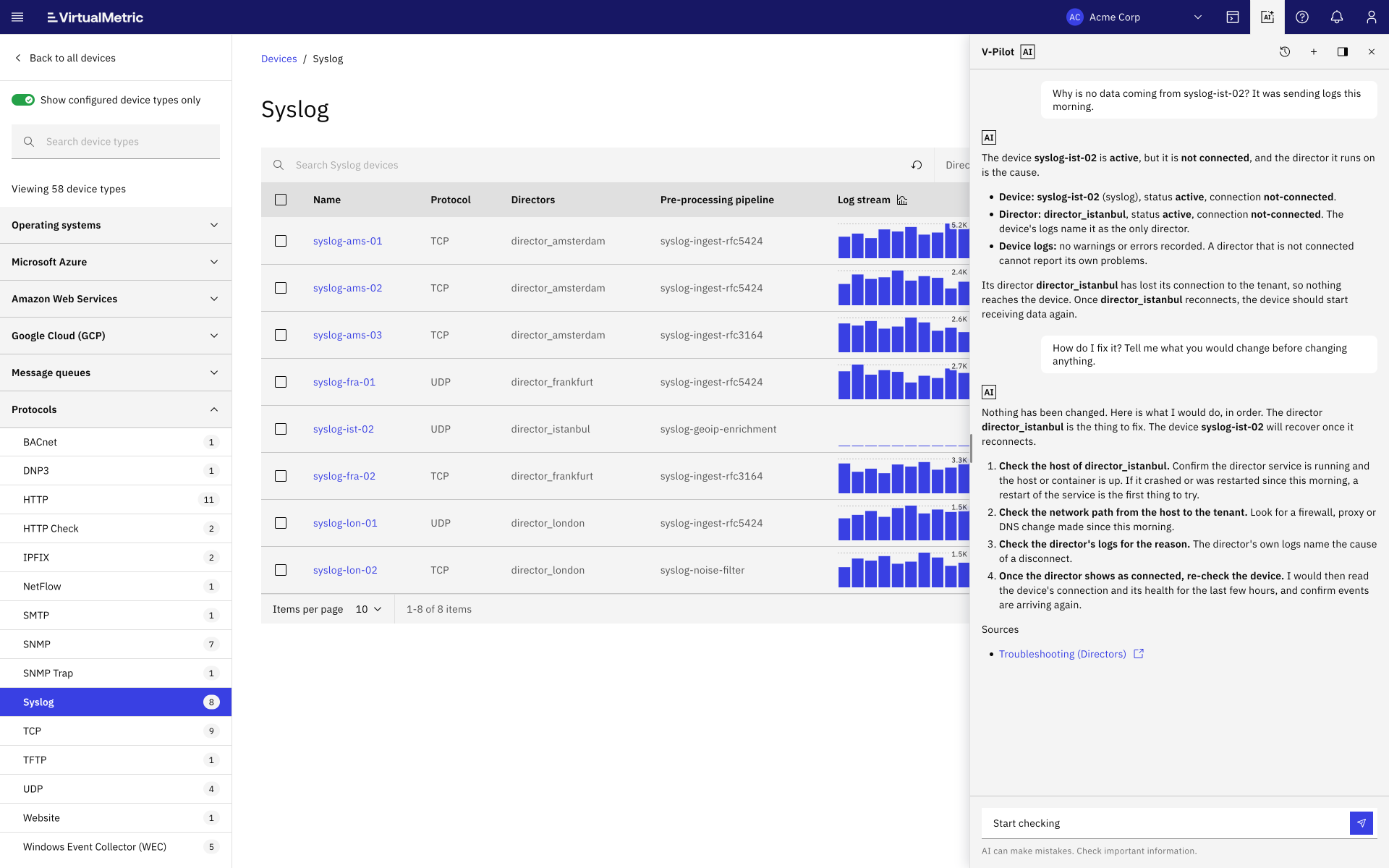Open the help question mark icon

1302,17
